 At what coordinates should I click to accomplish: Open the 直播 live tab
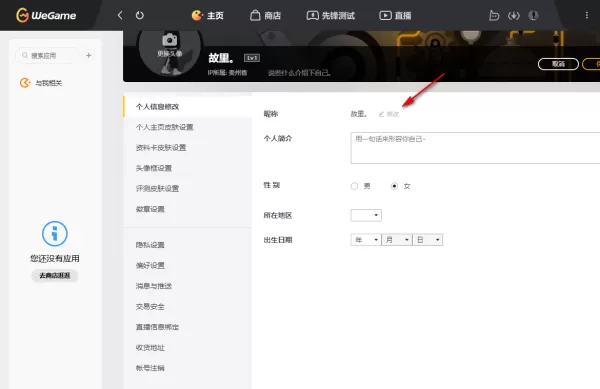pos(395,15)
